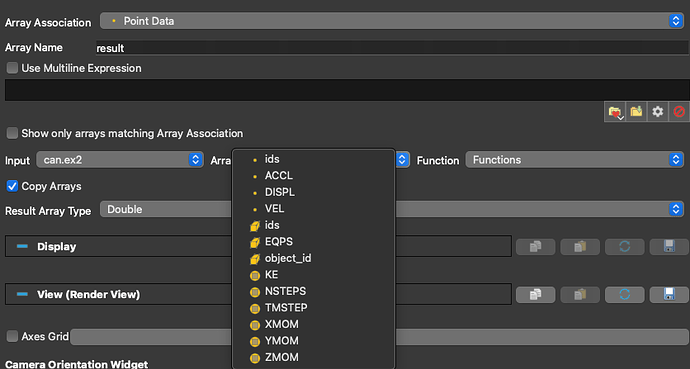Open the Function Functions dropdown

574,160
